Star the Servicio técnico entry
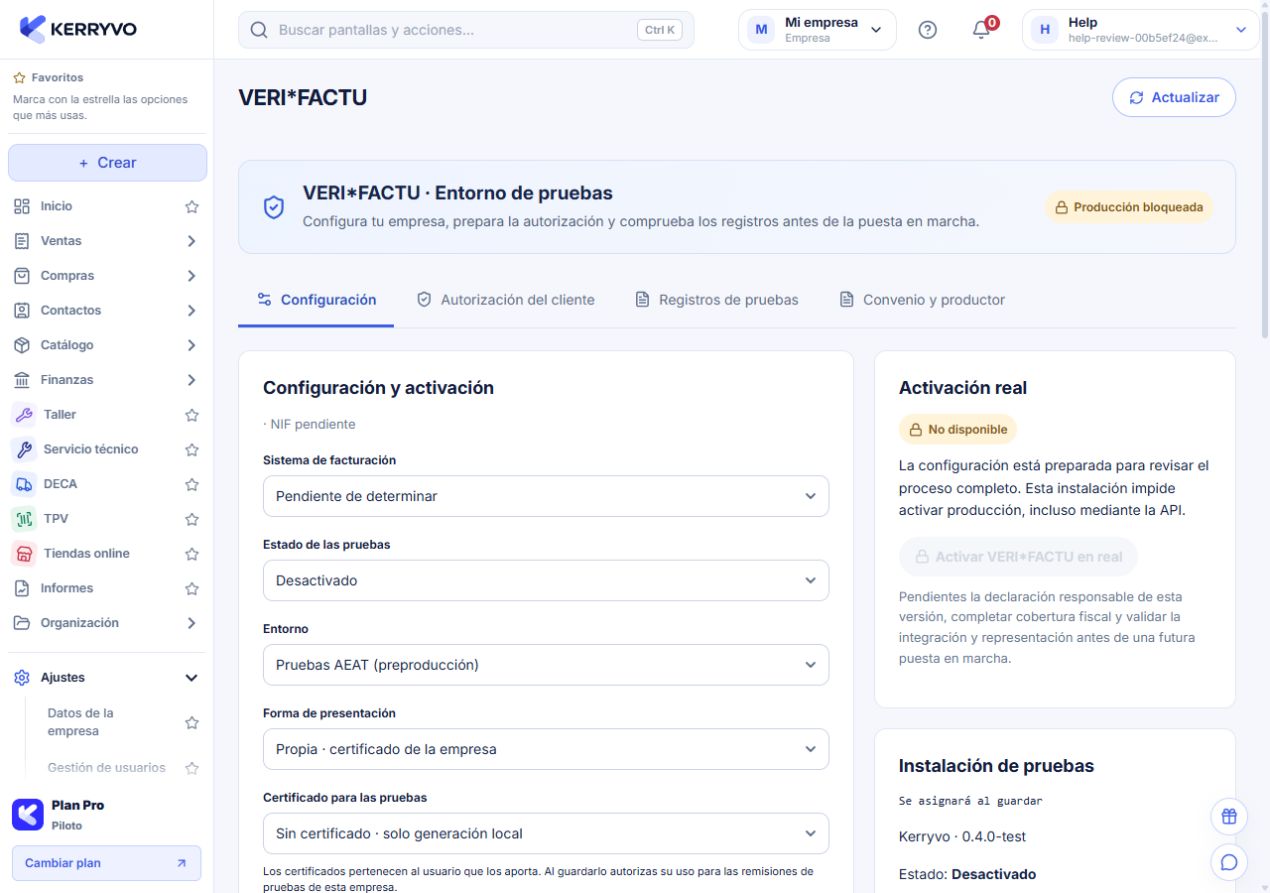This screenshot has width=1270, height=893. point(192,450)
